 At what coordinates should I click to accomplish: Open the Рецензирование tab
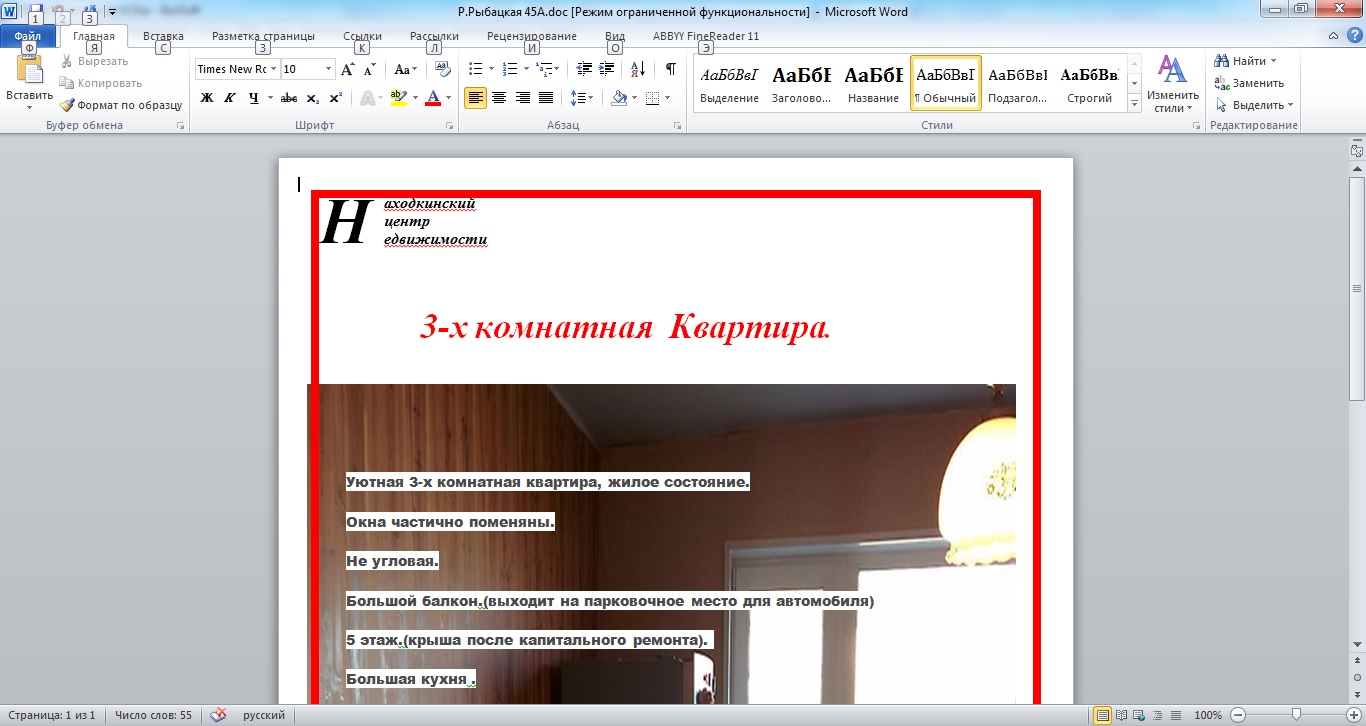(x=531, y=36)
